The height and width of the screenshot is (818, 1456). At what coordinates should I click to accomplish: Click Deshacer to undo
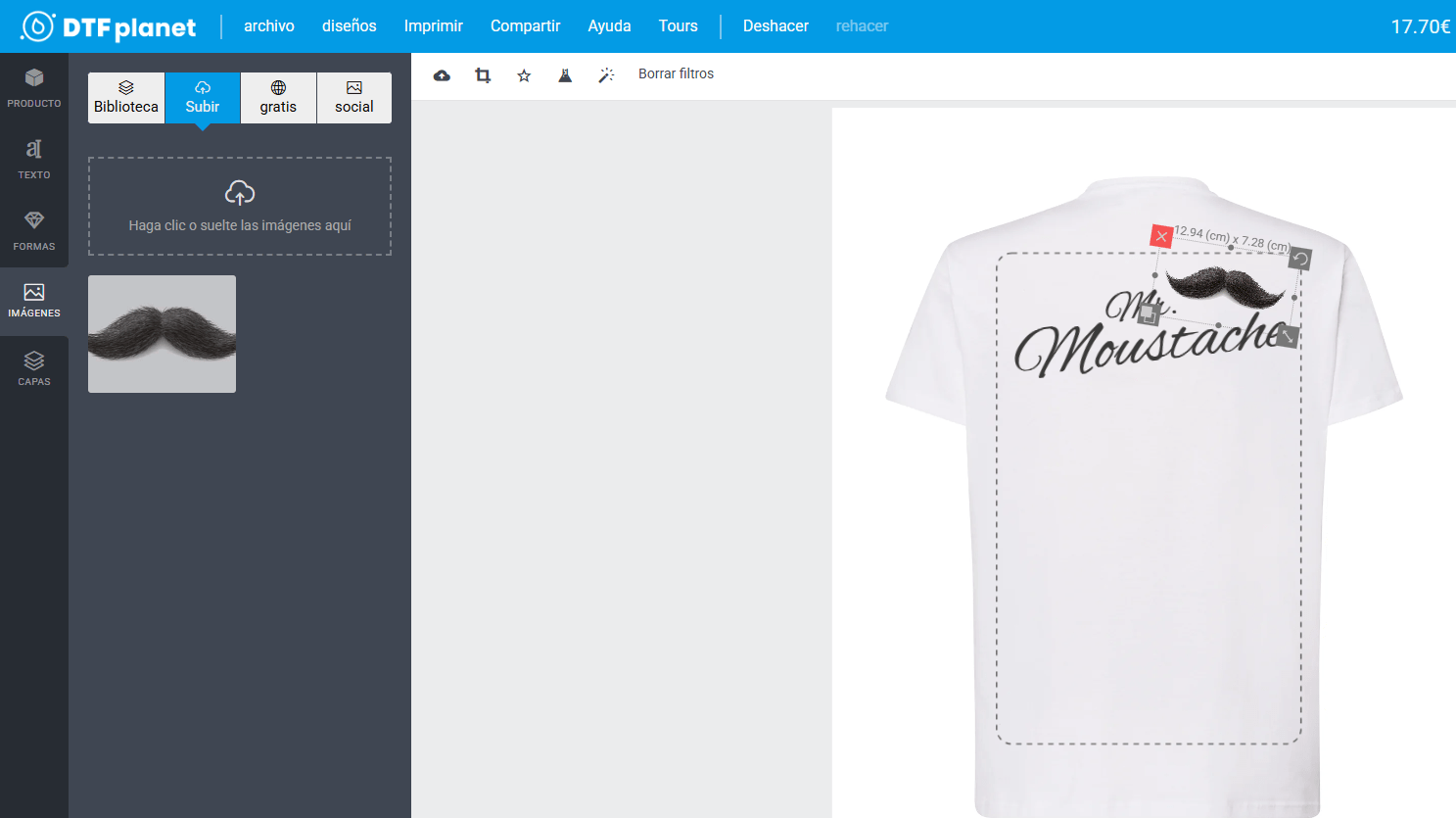[x=775, y=26]
